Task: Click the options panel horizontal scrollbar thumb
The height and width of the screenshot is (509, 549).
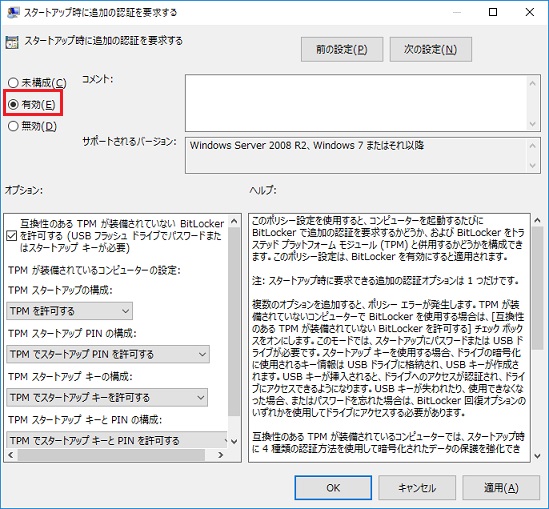Action: pyautogui.click(x=111, y=455)
